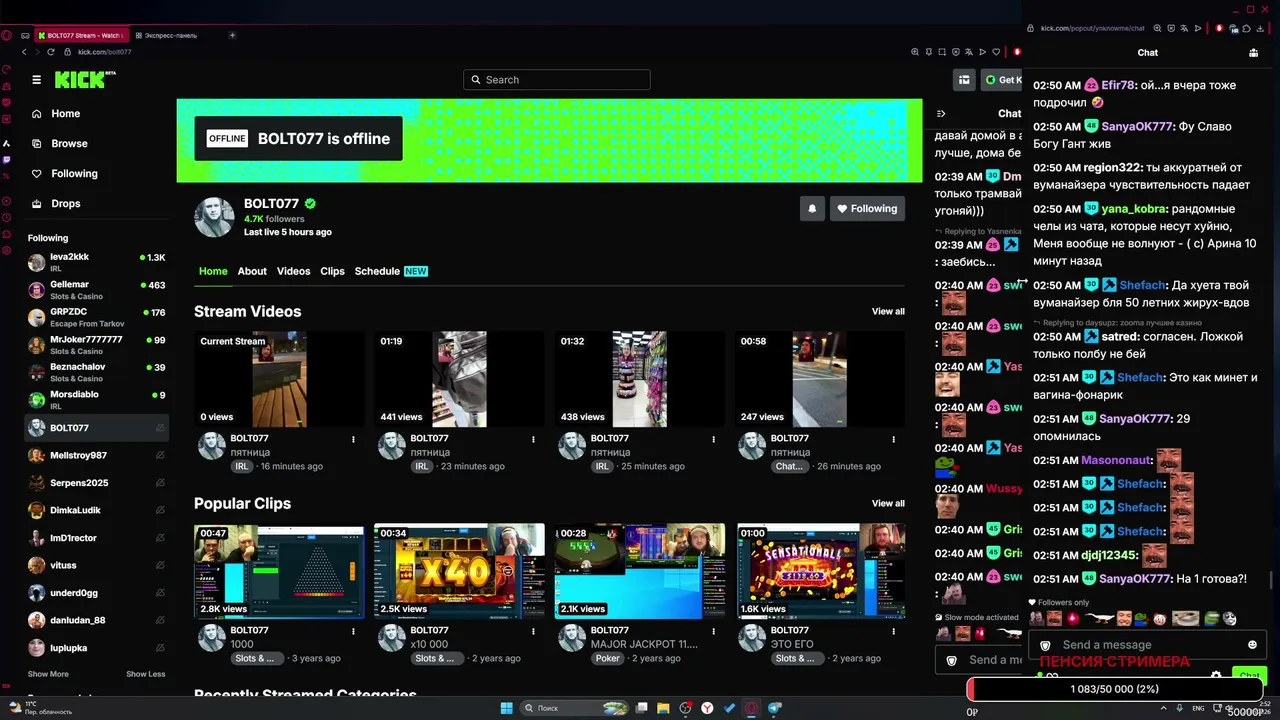Open the leaderboard gift icon in popout chat

pos(1253,53)
